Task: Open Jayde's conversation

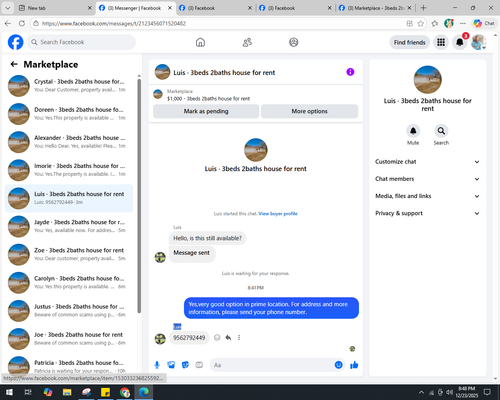Action: [x=69, y=226]
